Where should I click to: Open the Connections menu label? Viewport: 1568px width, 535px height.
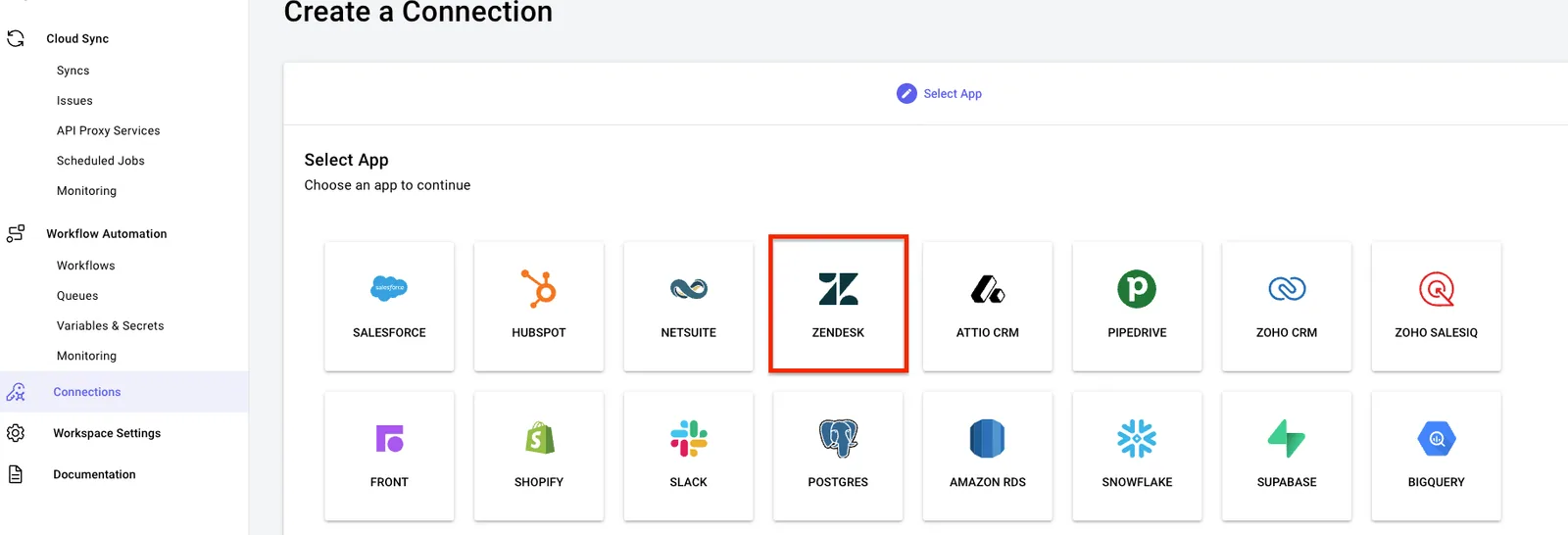tap(87, 392)
